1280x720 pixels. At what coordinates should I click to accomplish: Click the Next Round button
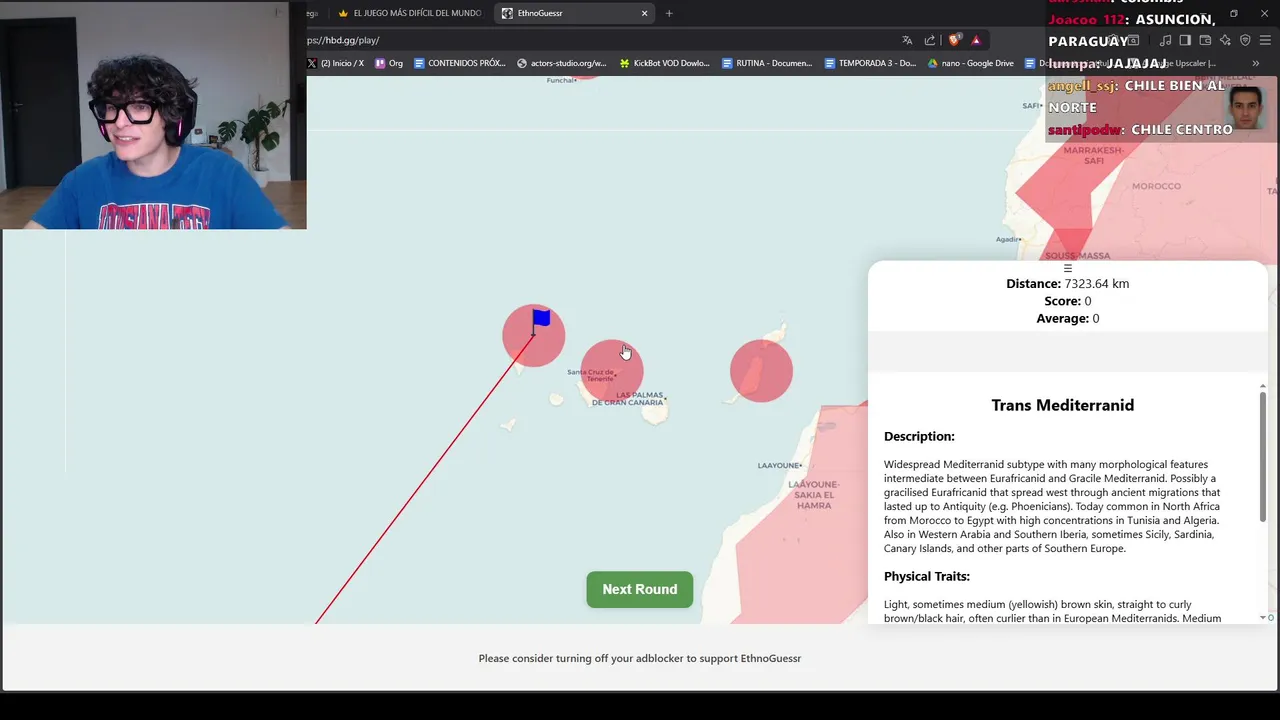tap(640, 589)
